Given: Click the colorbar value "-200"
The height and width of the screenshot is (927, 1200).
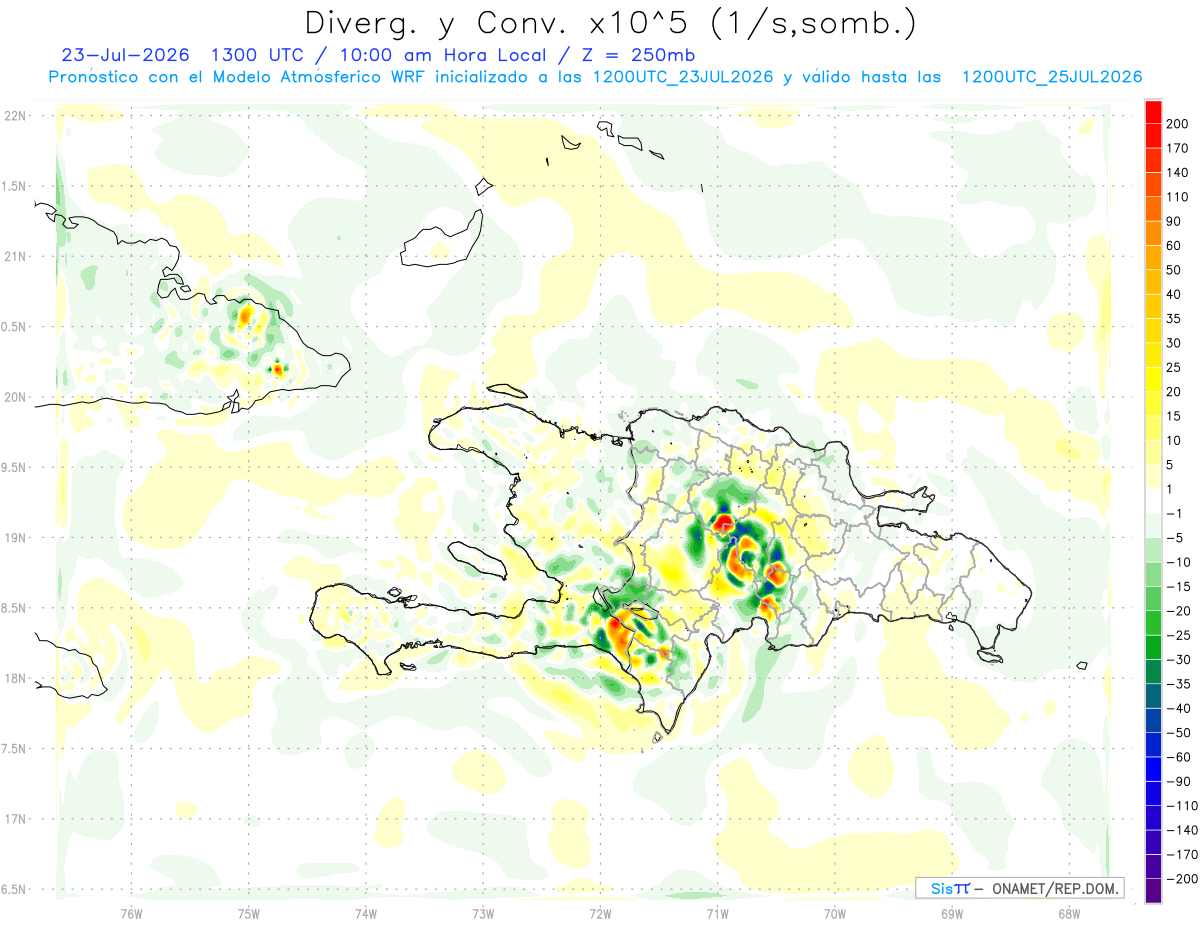Looking at the screenshot, I should click(1184, 880).
